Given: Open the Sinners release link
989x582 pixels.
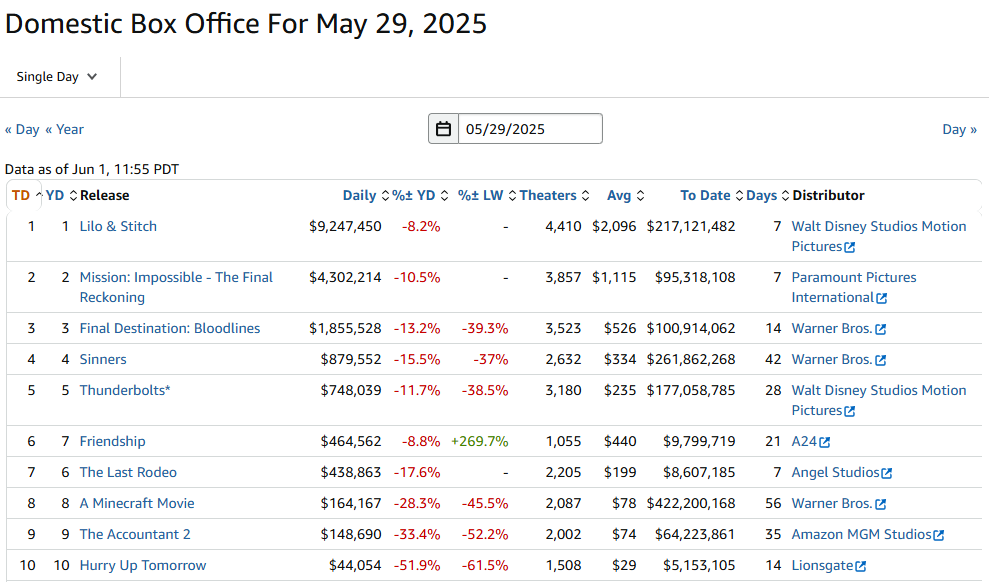Looking at the screenshot, I should click(x=103, y=359).
